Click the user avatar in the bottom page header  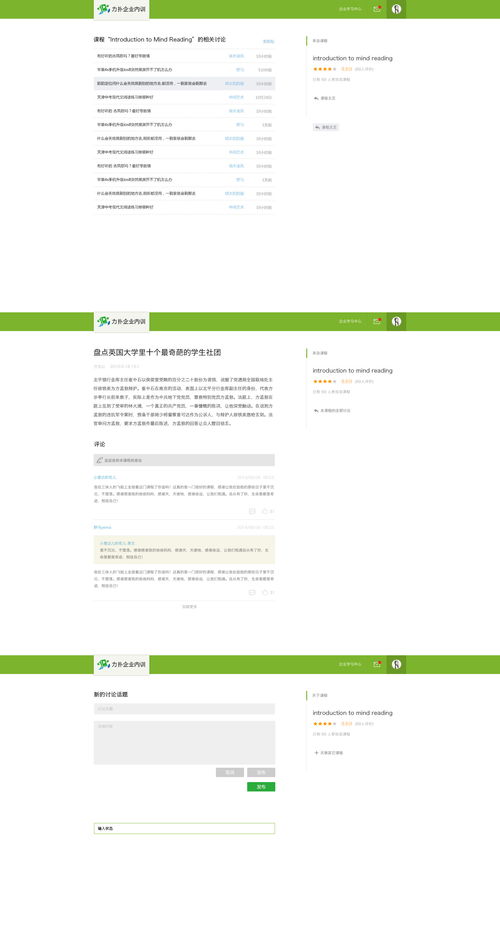[x=396, y=664]
